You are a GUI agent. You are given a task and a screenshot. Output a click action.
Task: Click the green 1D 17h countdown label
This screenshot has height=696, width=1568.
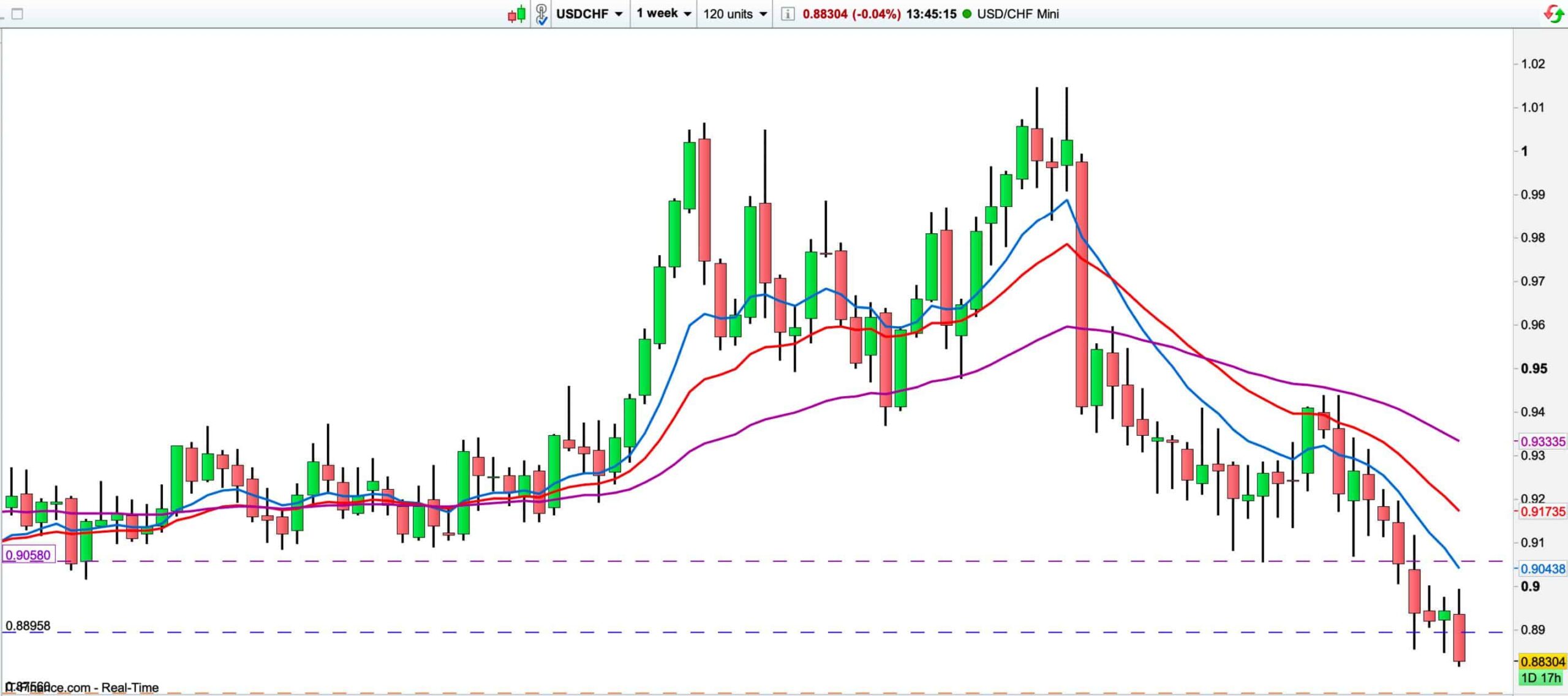[1541, 678]
